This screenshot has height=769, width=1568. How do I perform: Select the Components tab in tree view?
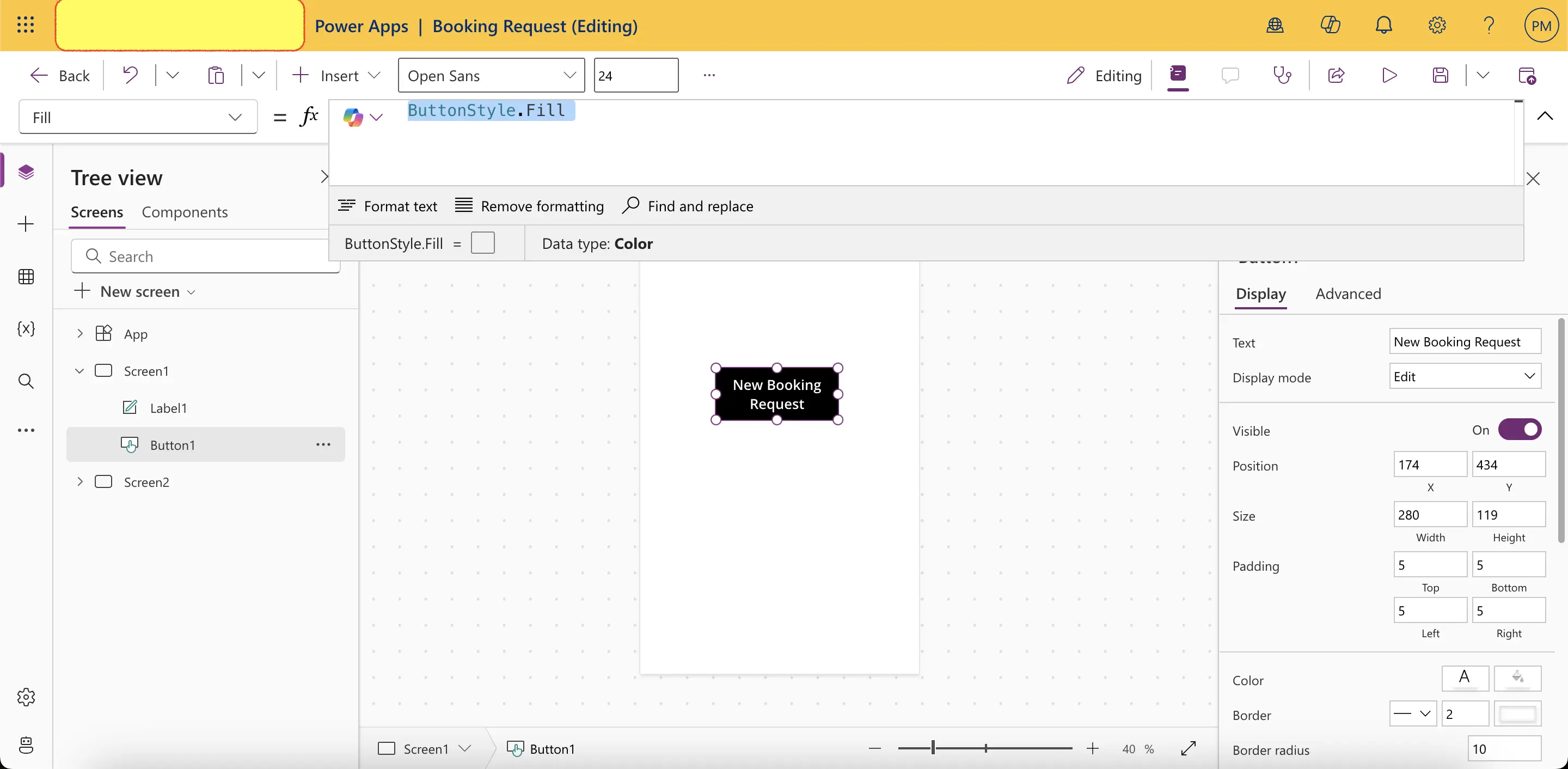click(185, 211)
